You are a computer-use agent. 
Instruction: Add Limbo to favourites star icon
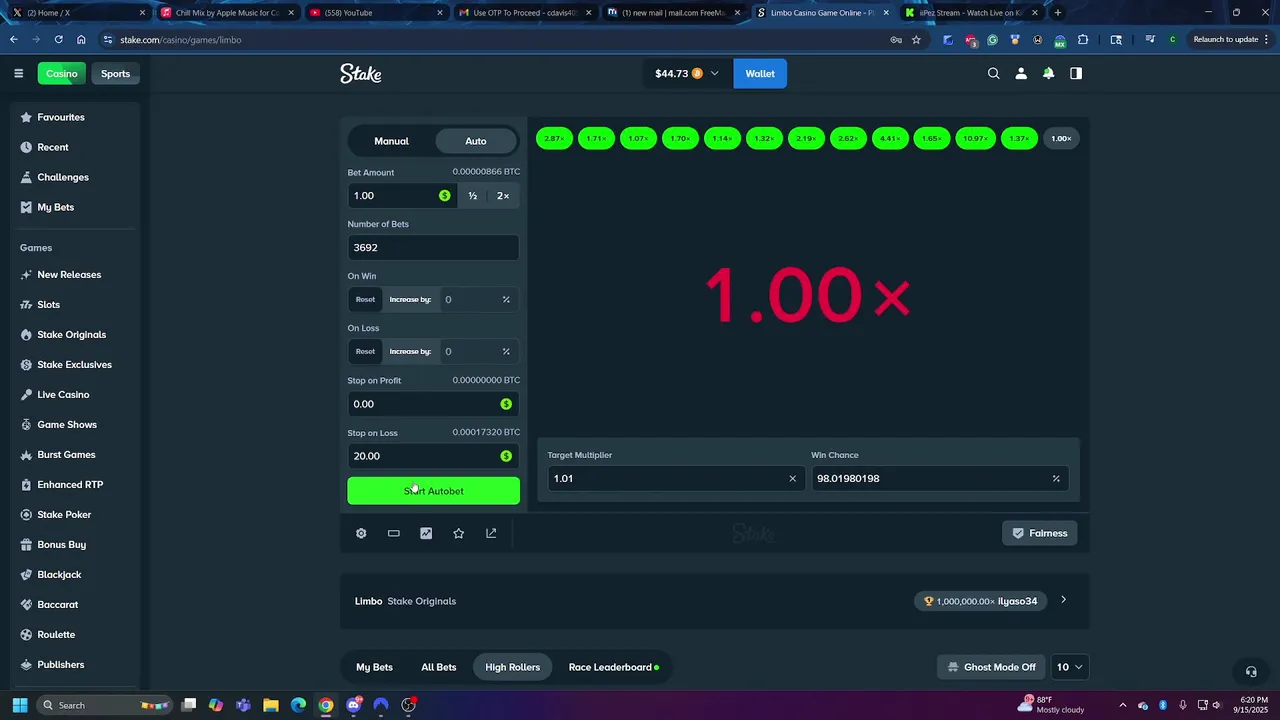tap(458, 533)
